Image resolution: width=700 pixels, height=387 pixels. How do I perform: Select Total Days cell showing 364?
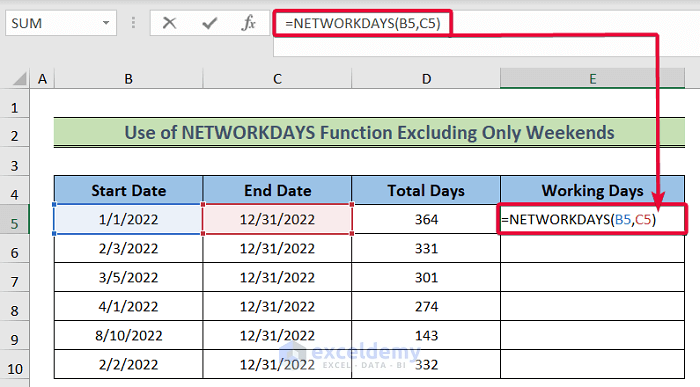(x=426, y=219)
